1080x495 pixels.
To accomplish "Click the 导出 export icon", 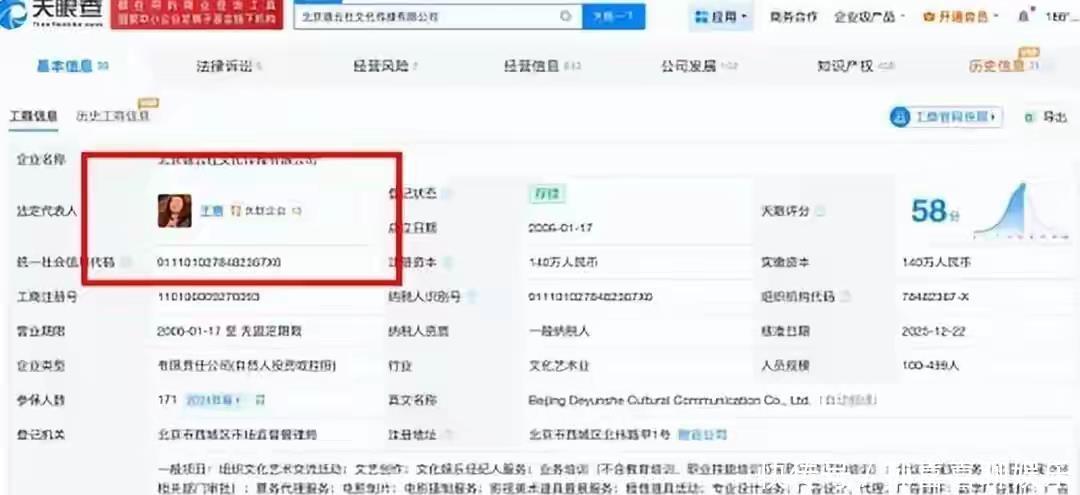I will [1046, 117].
